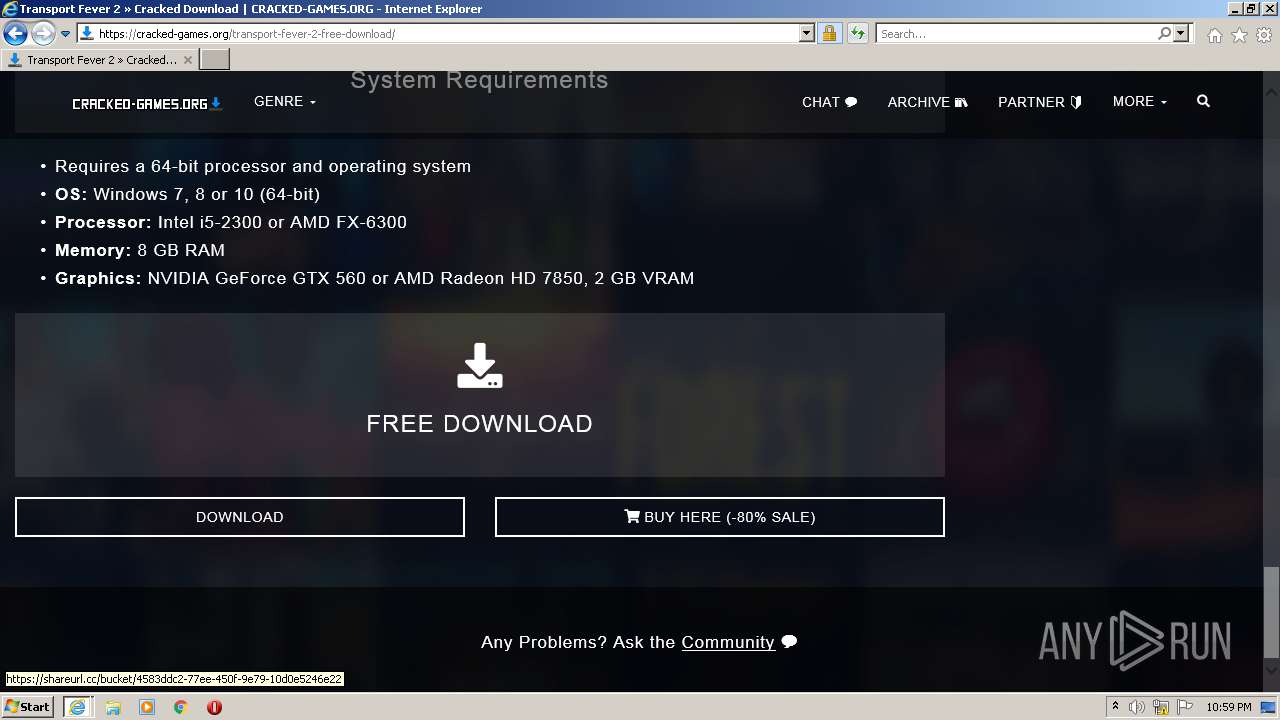The height and width of the screenshot is (720, 1280).
Task: Open the CHAT menu item
Action: pyautogui.click(x=830, y=102)
